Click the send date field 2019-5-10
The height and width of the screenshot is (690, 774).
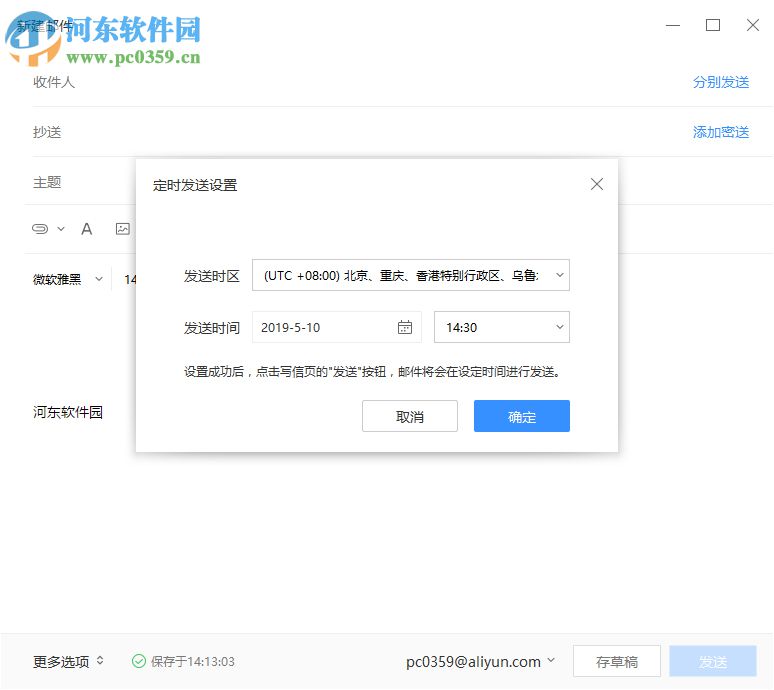click(337, 327)
